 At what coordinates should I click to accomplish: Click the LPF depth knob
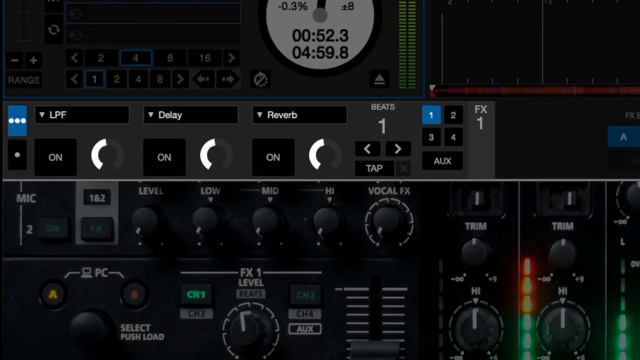pyautogui.click(x=107, y=155)
